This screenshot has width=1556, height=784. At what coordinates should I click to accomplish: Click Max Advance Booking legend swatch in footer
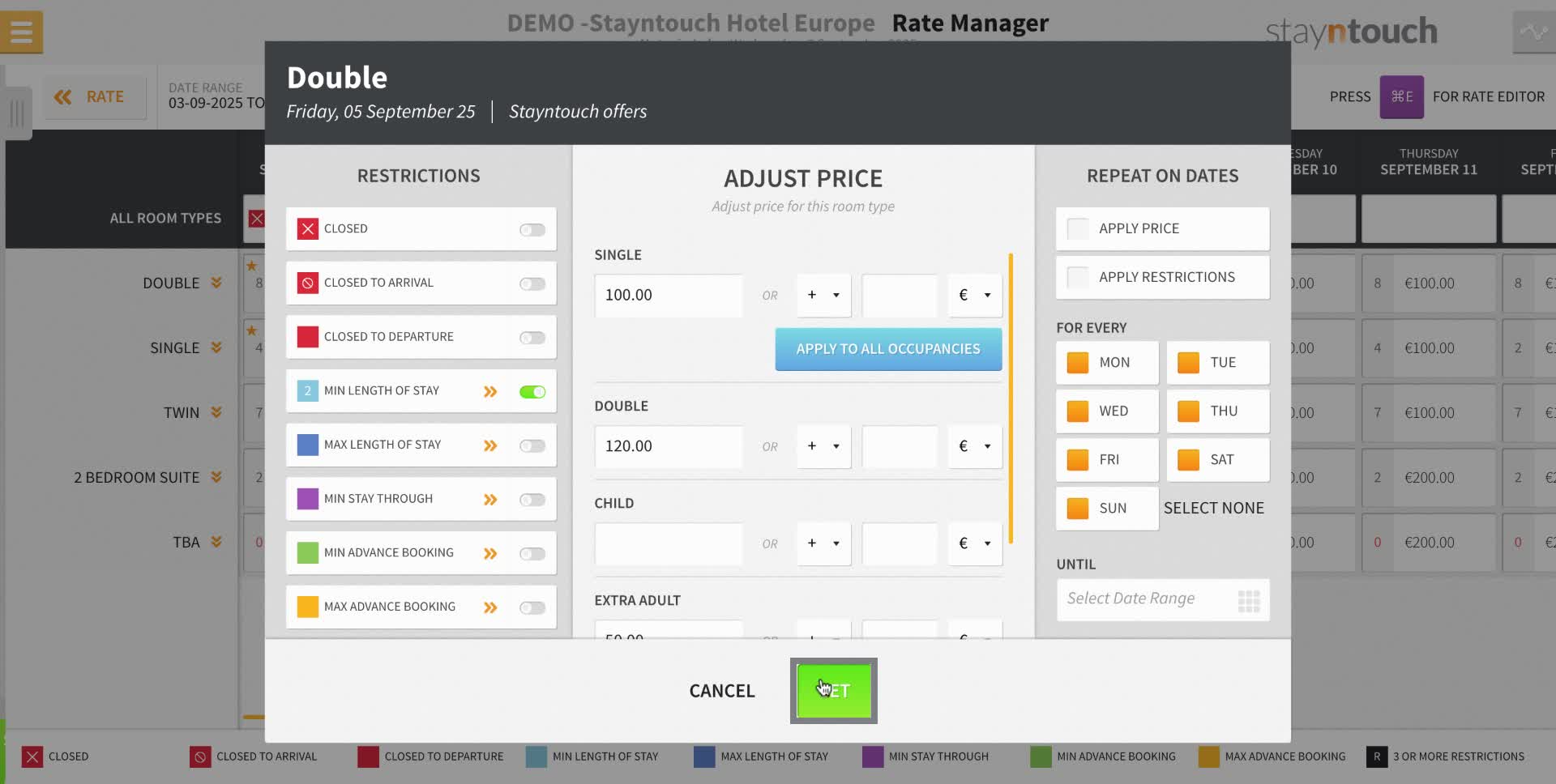[1208, 757]
